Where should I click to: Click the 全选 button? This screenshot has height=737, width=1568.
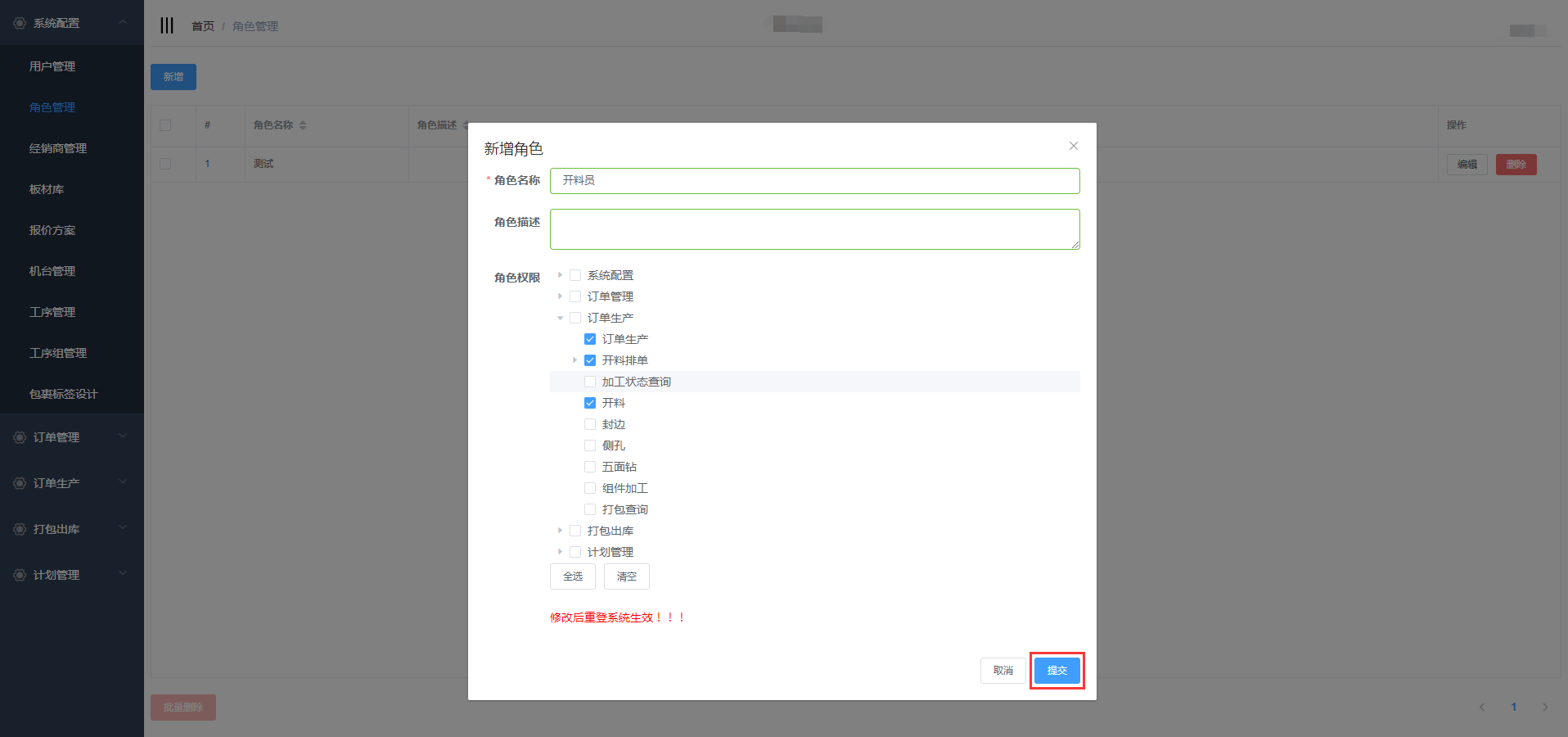pyautogui.click(x=572, y=576)
